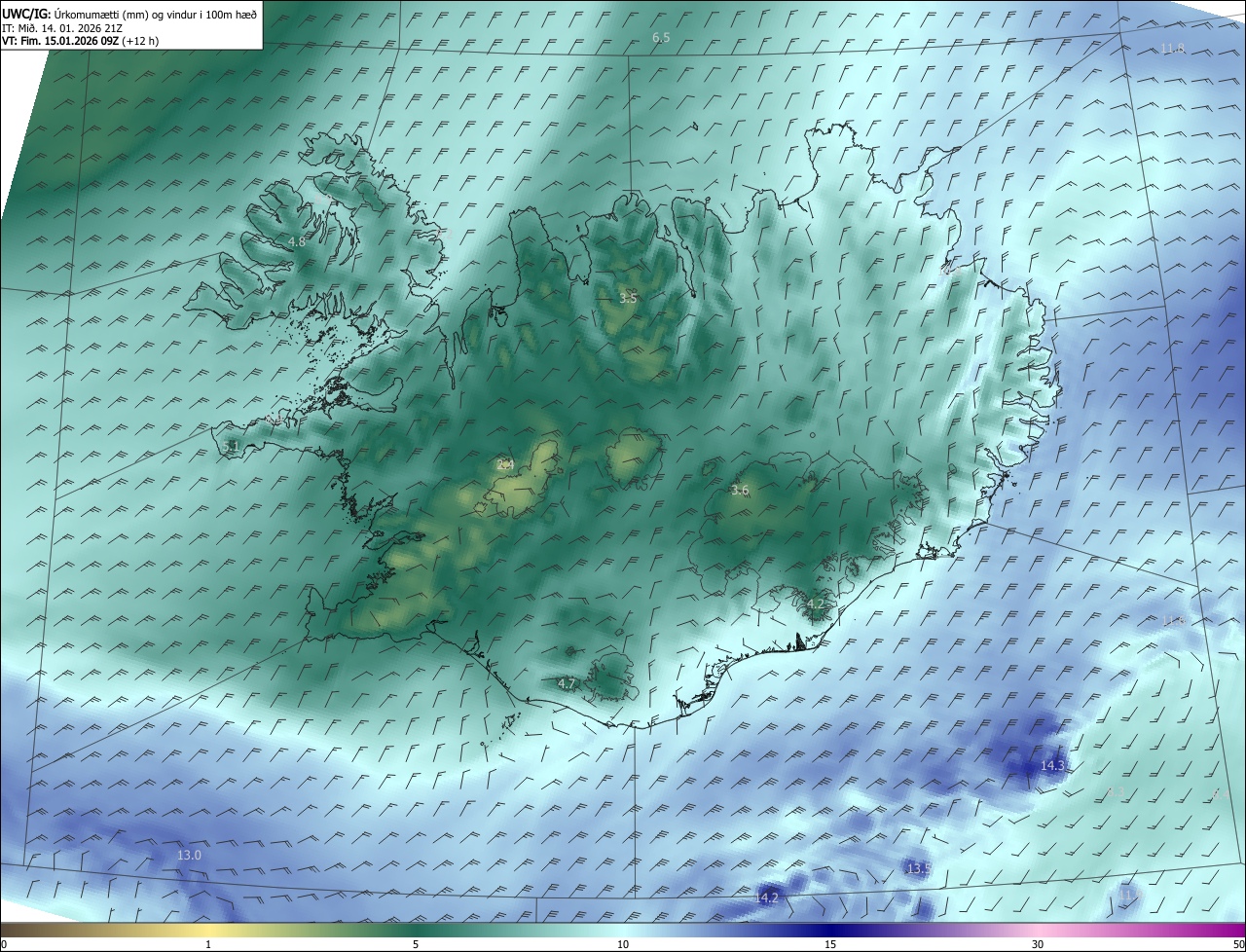Image resolution: width=1246 pixels, height=952 pixels.
Task: Click the 3.6 value over Vatnajökull
Action: point(740,491)
